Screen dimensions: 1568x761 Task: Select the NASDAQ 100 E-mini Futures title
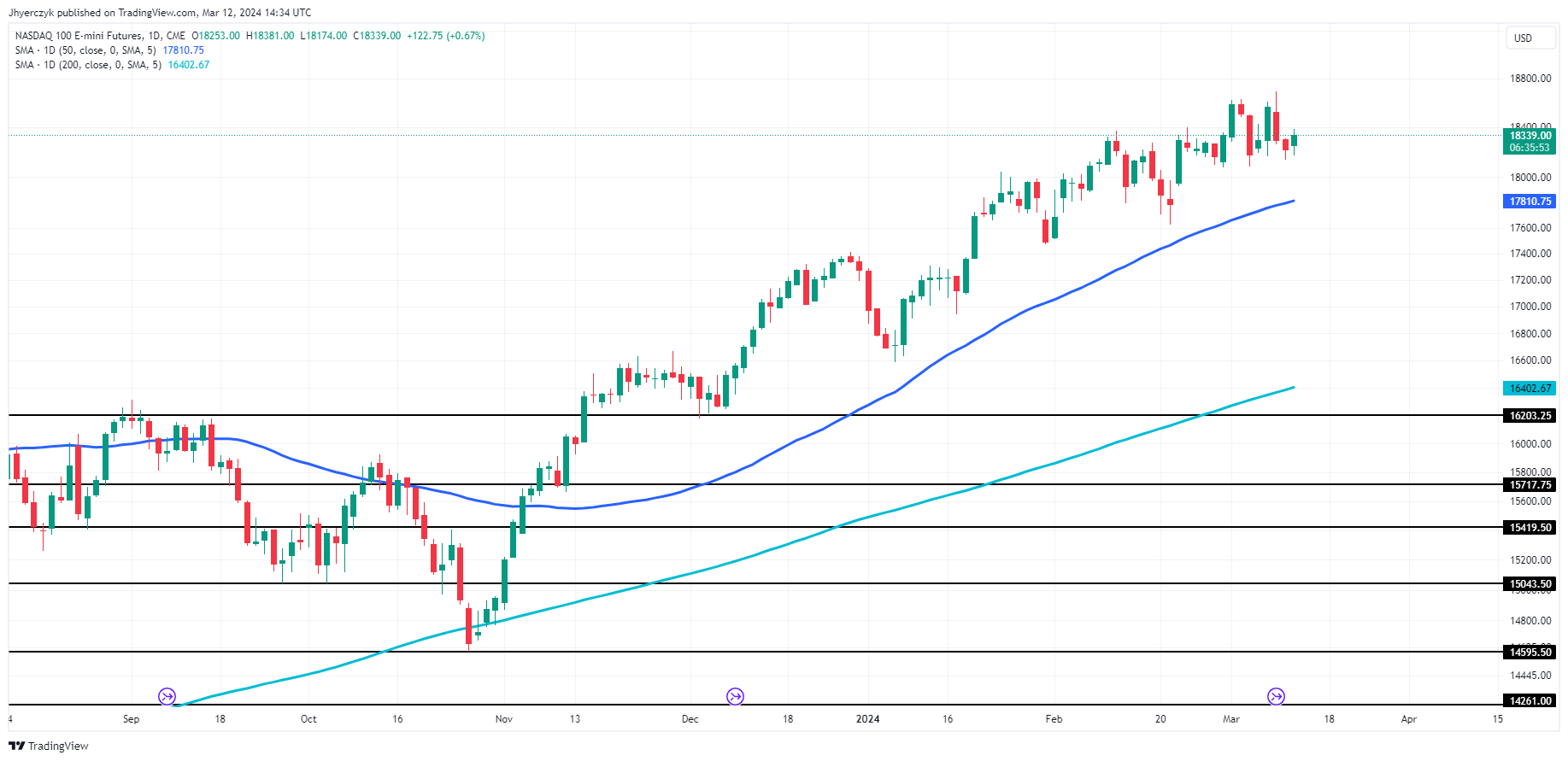100,36
